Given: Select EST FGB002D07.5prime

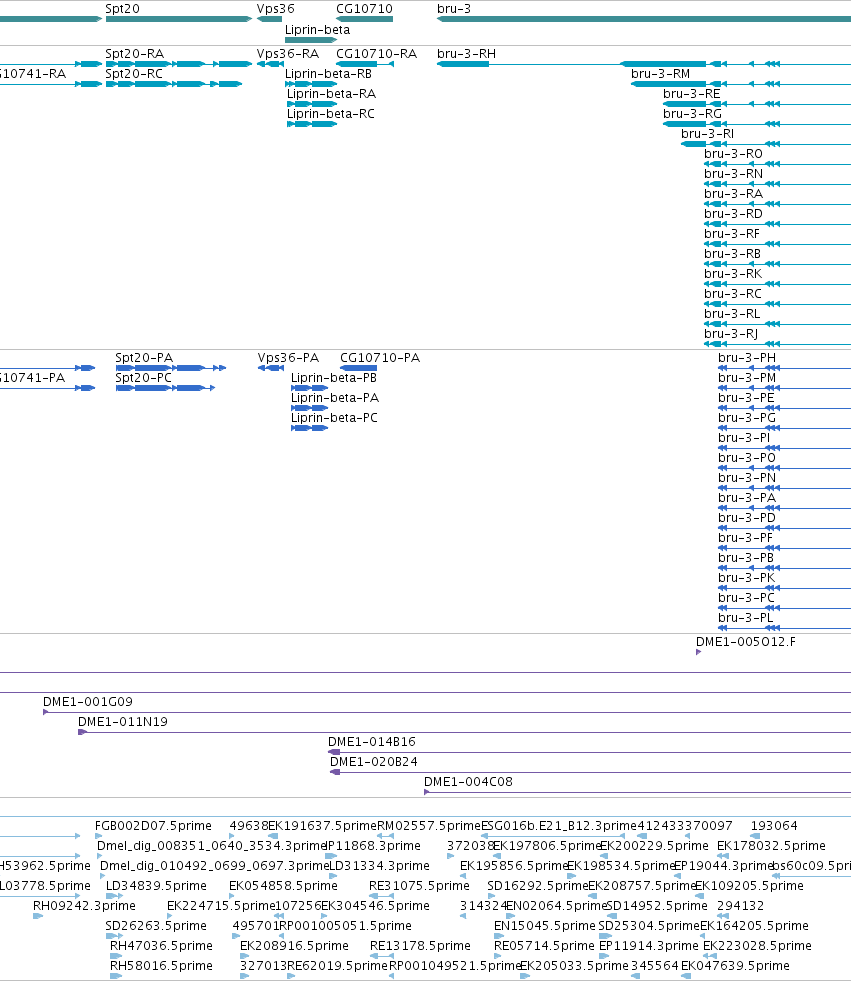Looking at the screenshot, I should [153, 826].
